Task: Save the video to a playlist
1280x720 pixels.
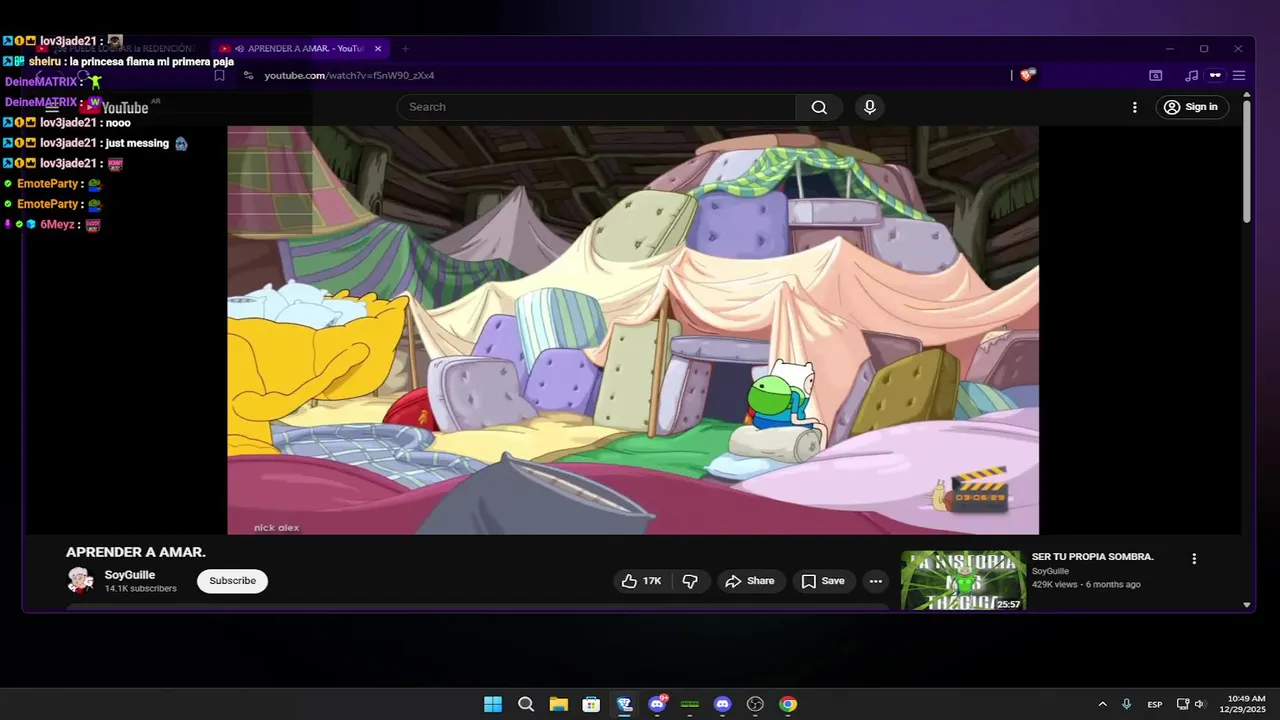Action: pos(823,581)
